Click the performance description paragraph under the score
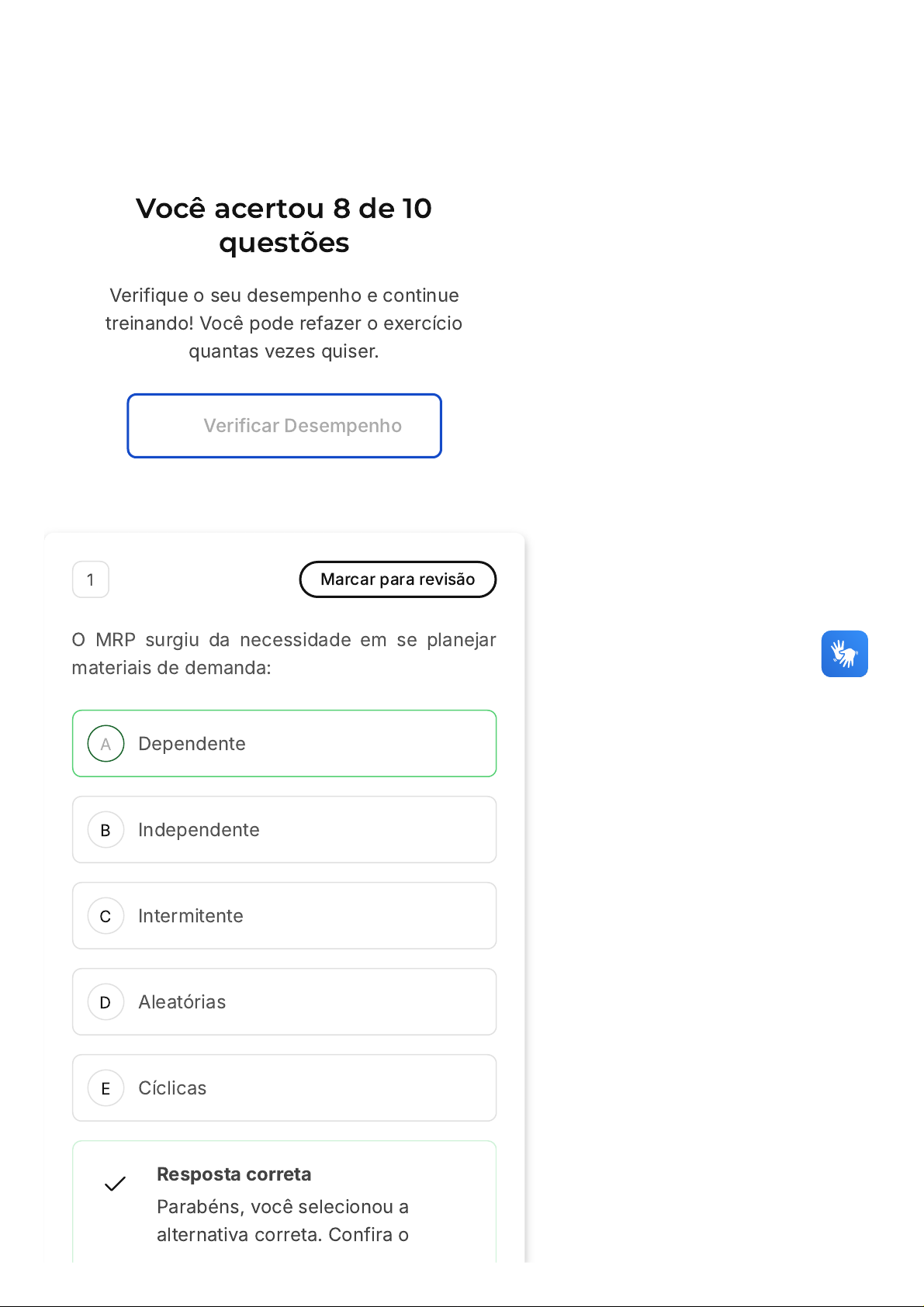This screenshot has height=1307, width=924. click(284, 323)
